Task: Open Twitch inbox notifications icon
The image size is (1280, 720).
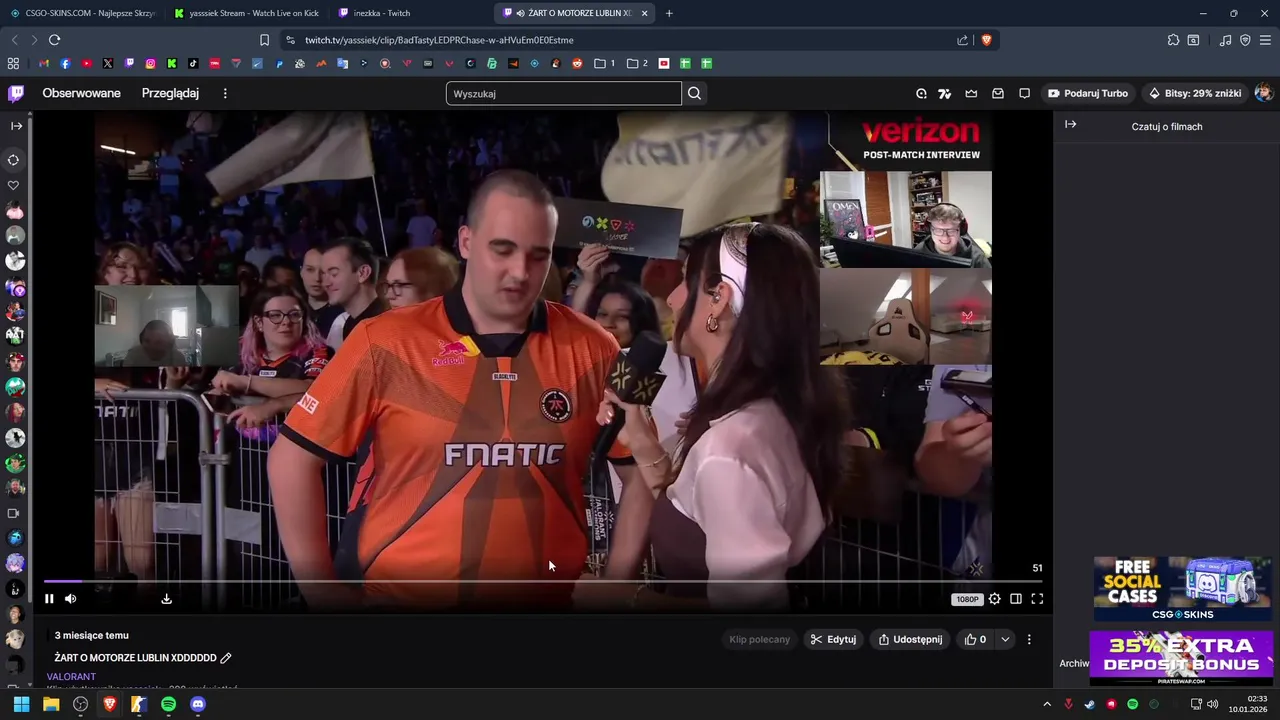Action: click(x=998, y=94)
